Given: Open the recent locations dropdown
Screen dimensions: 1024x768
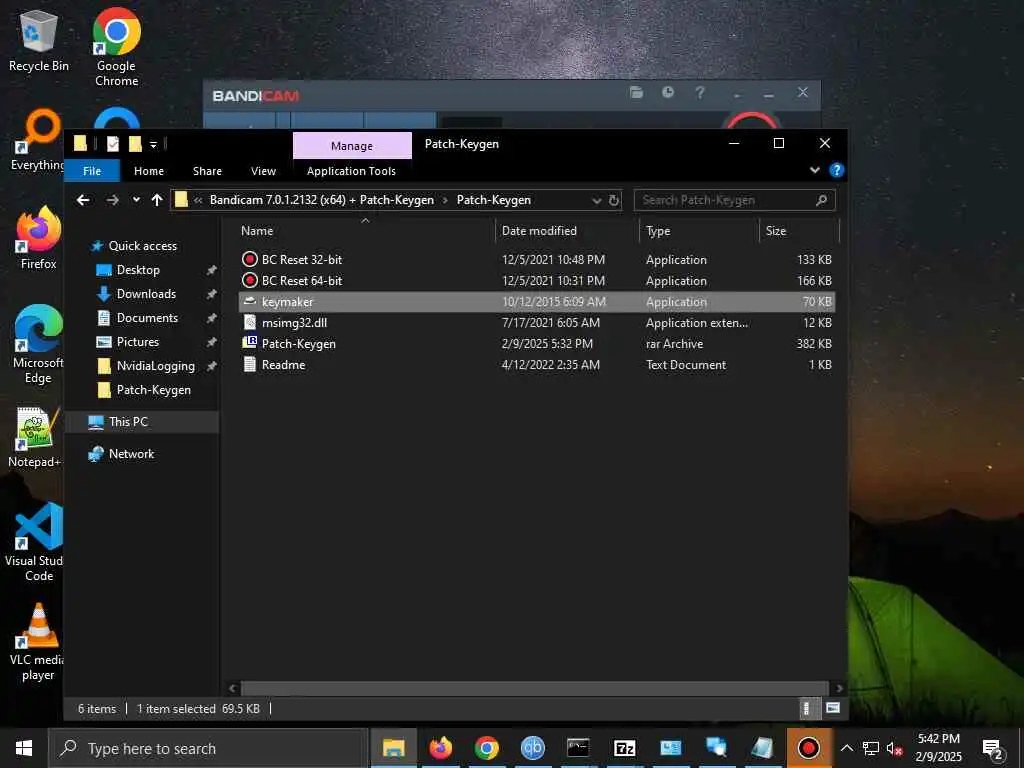Looking at the screenshot, I should [x=136, y=200].
